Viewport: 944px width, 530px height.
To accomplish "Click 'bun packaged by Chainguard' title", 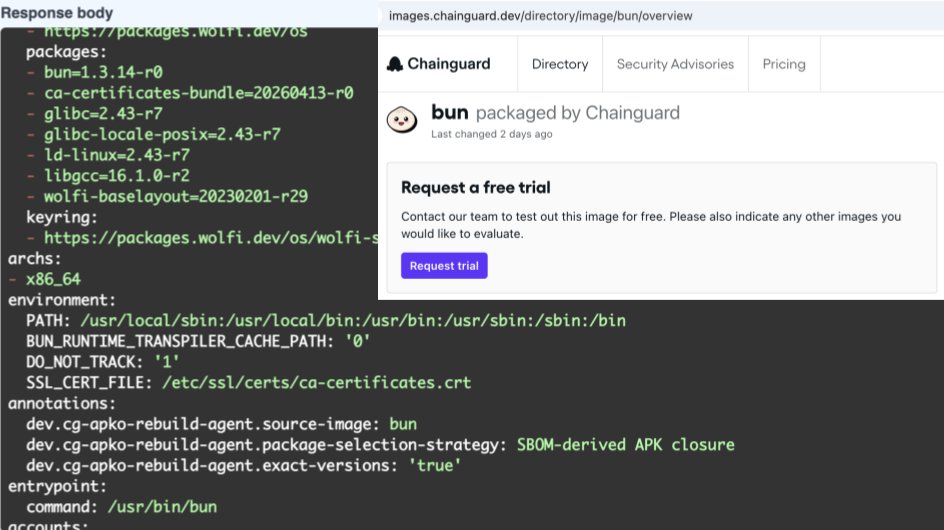I will click(x=556, y=113).
